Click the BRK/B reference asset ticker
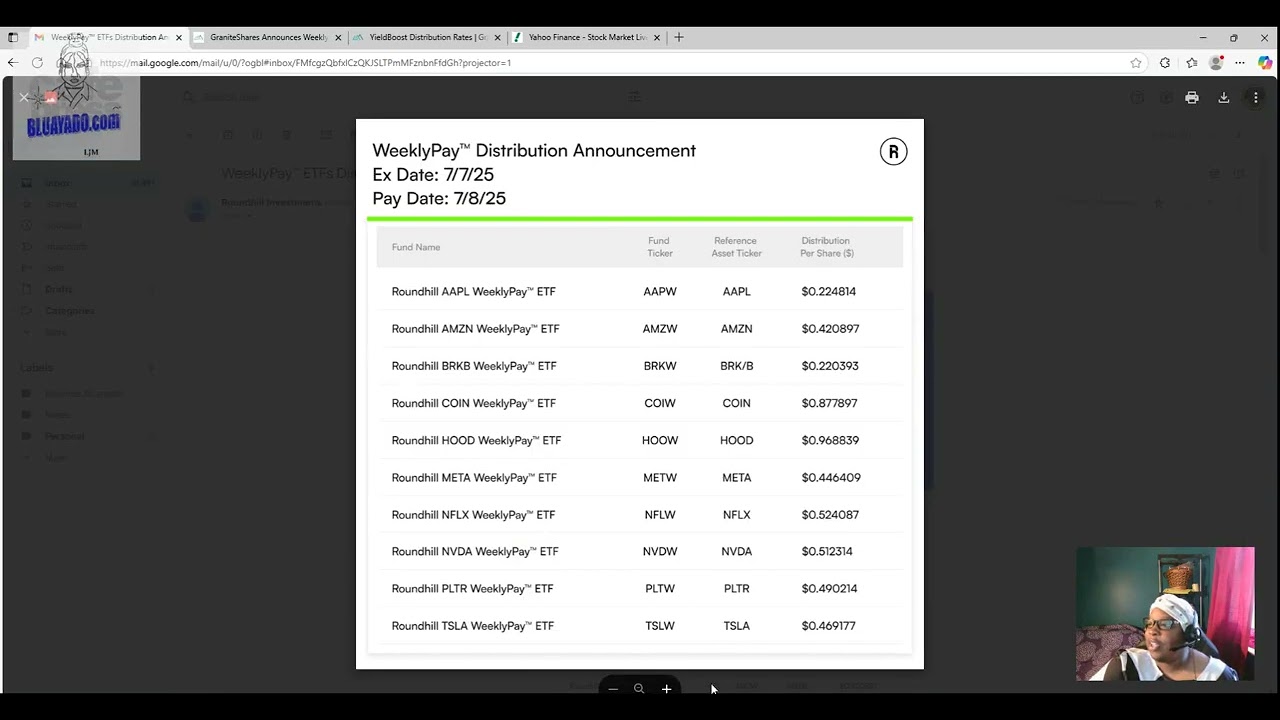This screenshot has width=1280, height=720. click(737, 366)
